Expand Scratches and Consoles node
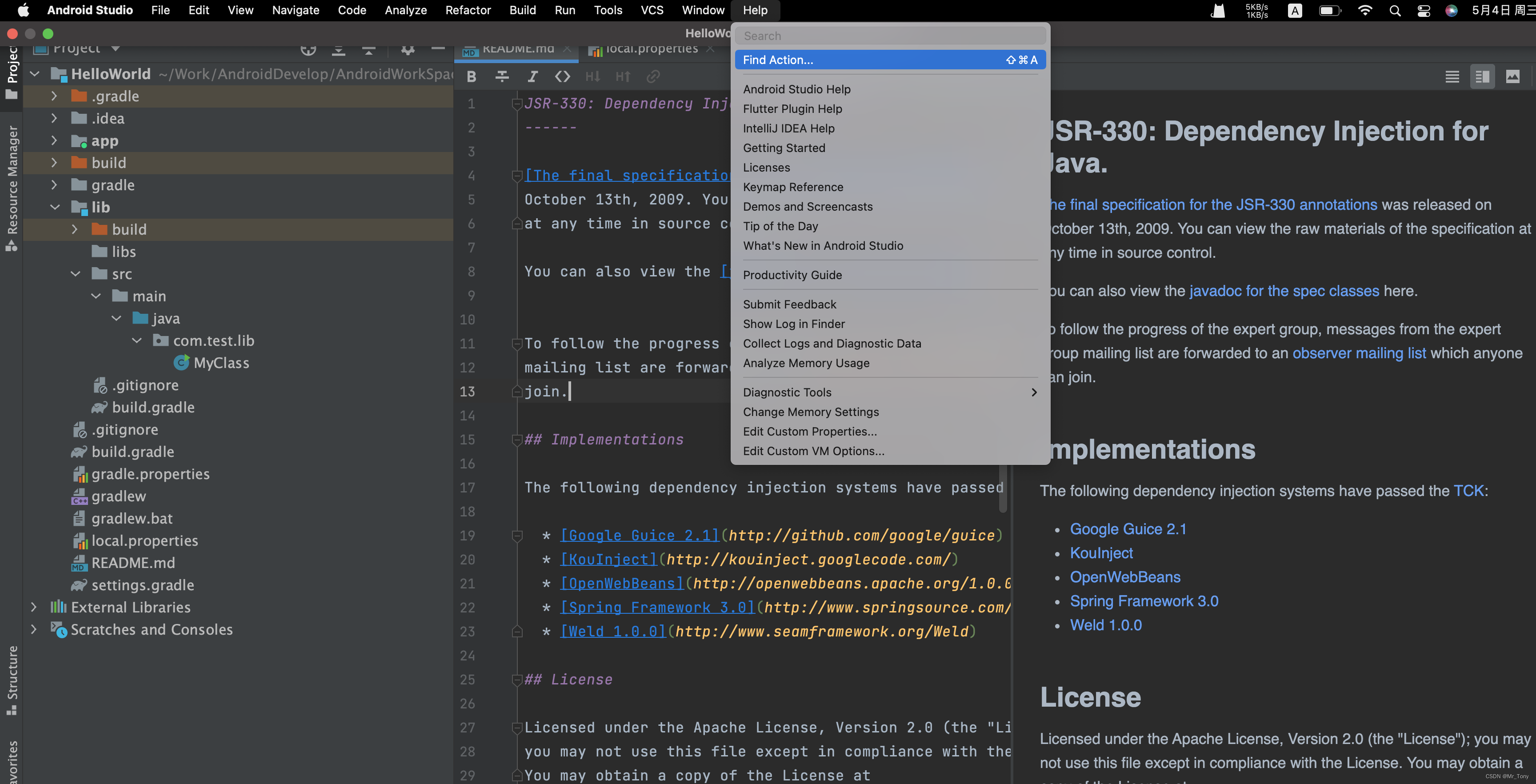 click(34, 629)
